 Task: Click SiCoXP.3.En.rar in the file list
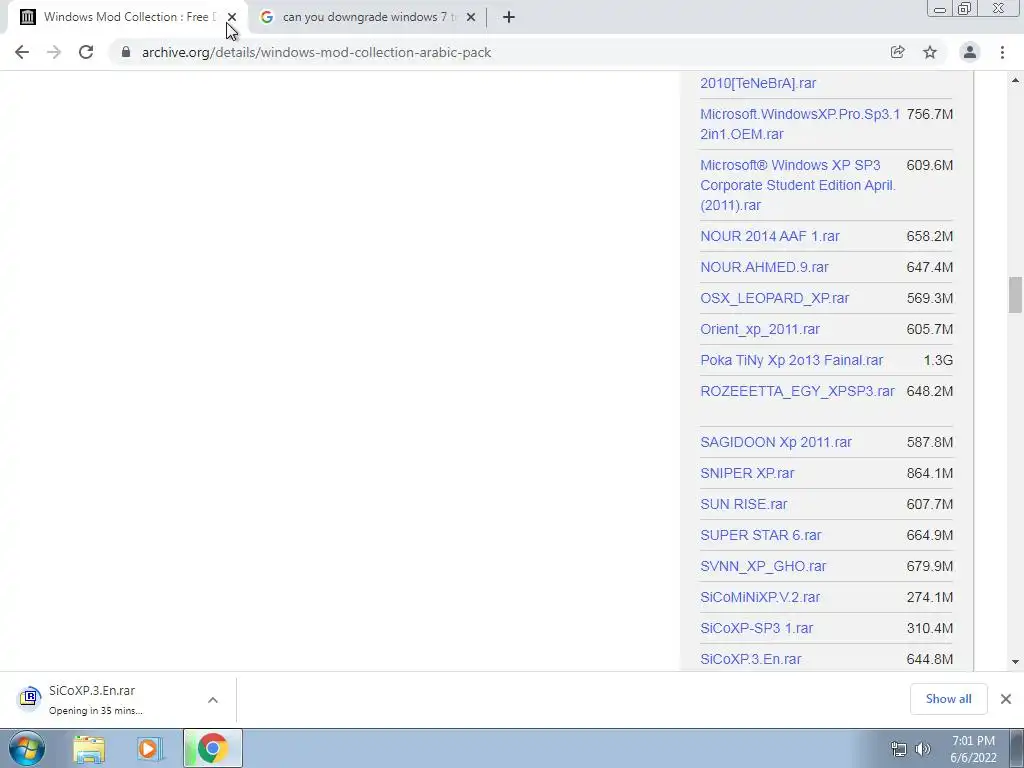coord(750,659)
